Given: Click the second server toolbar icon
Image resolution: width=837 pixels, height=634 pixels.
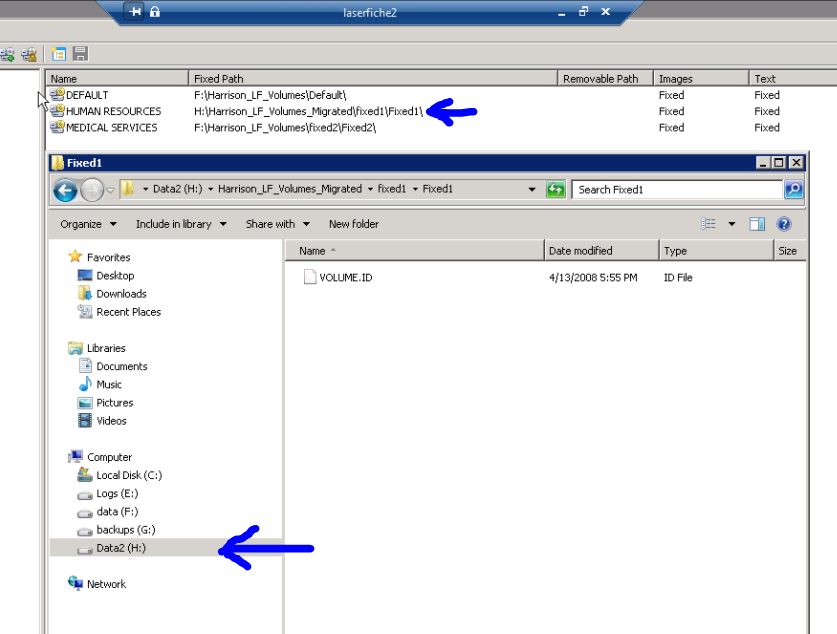Looking at the screenshot, I should 29,54.
